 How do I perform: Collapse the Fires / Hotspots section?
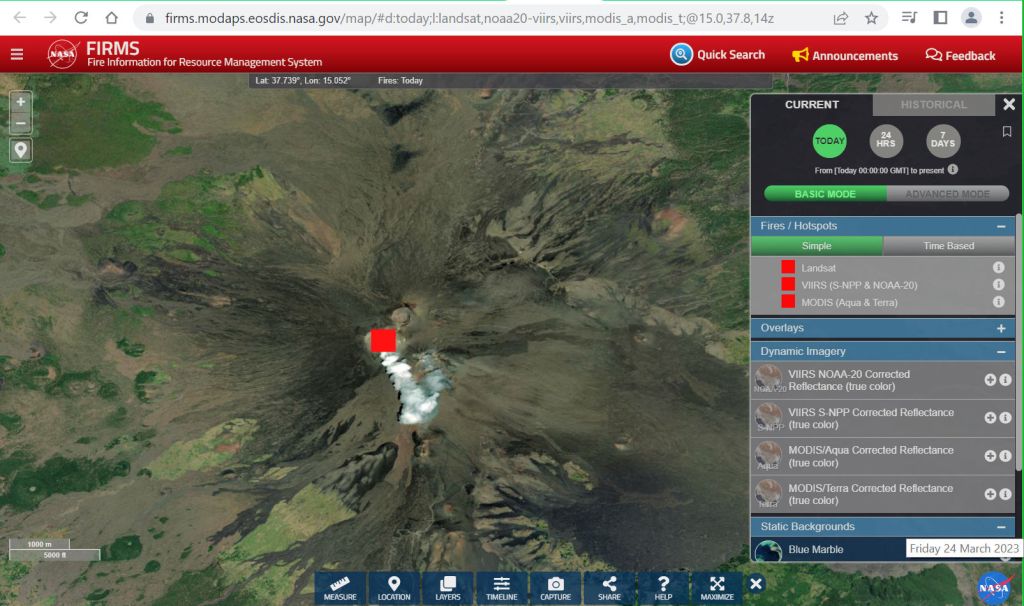(x=1000, y=227)
